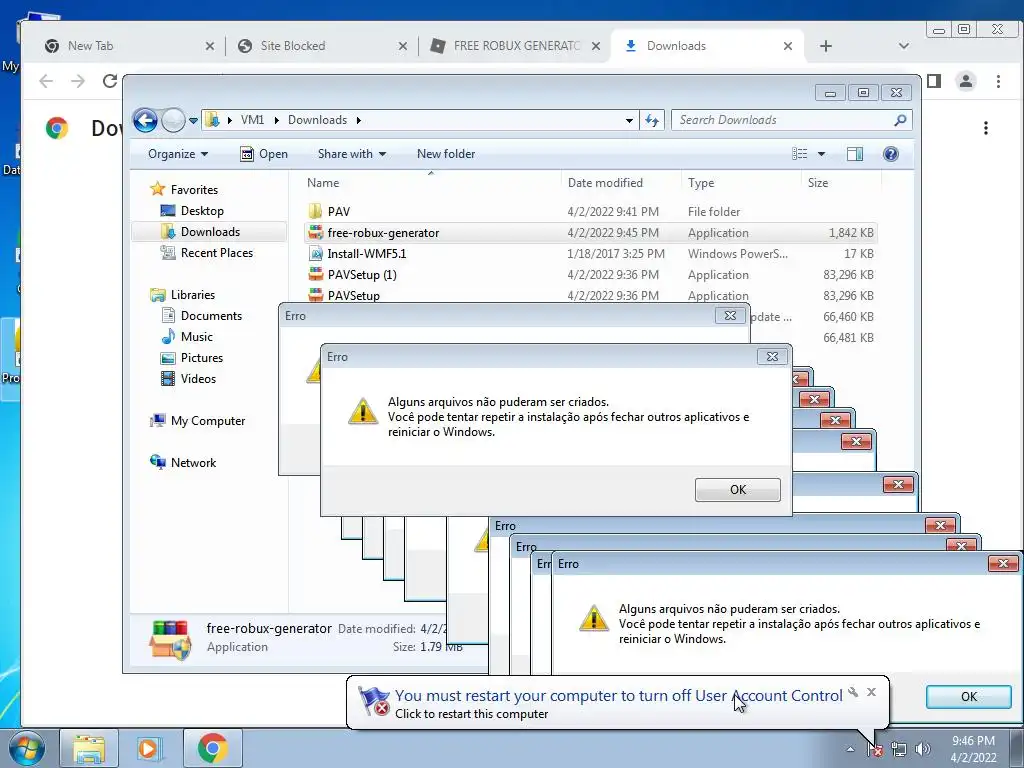Screen dimensions: 1024x768
Task: Click OK in the bottom-right Erro dialog
Action: pos(968,697)
